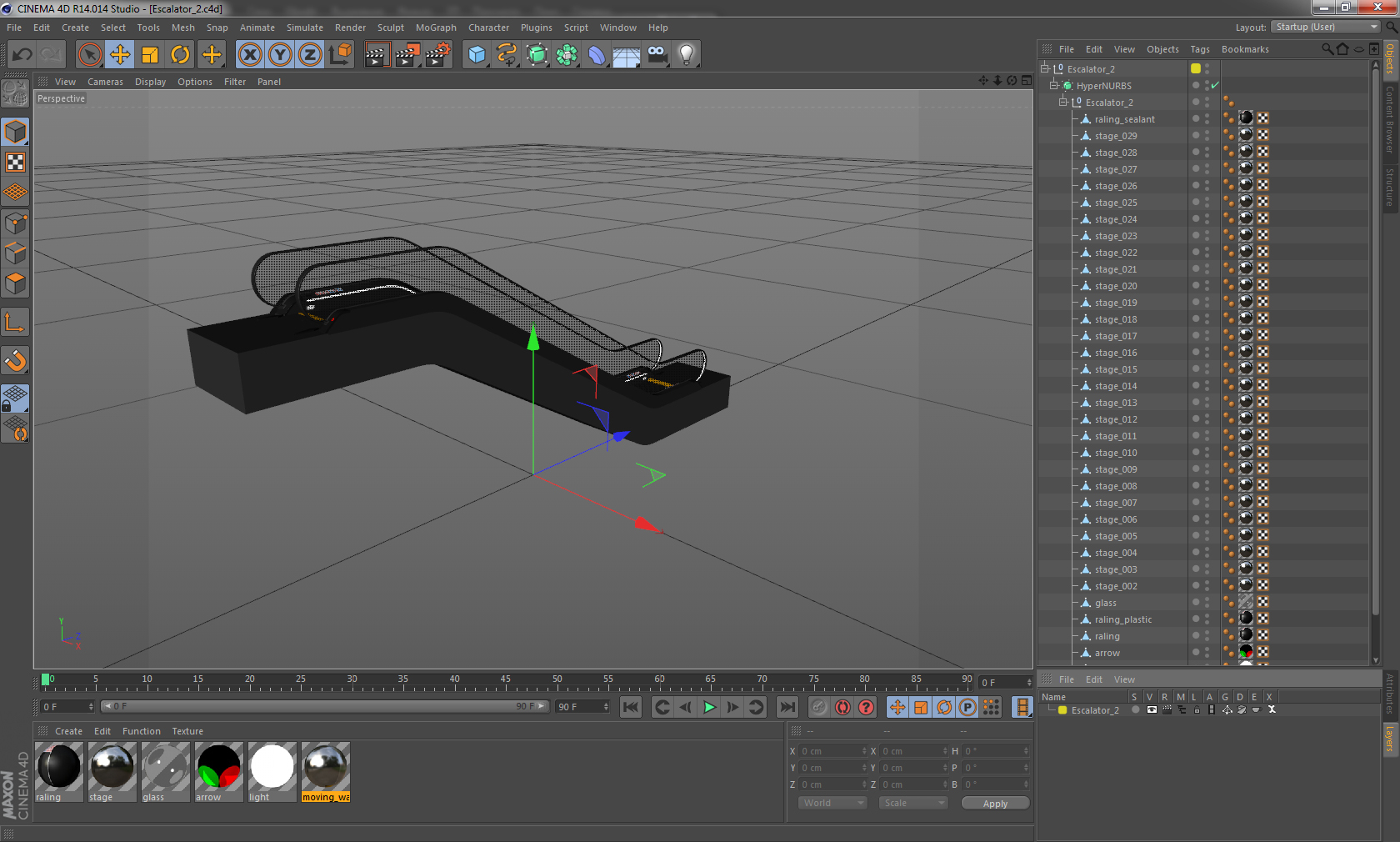Activate the Rotate tool
The width and height of the screenshot is (1400, 842).
pyautogui.click(x=180, y=55)
